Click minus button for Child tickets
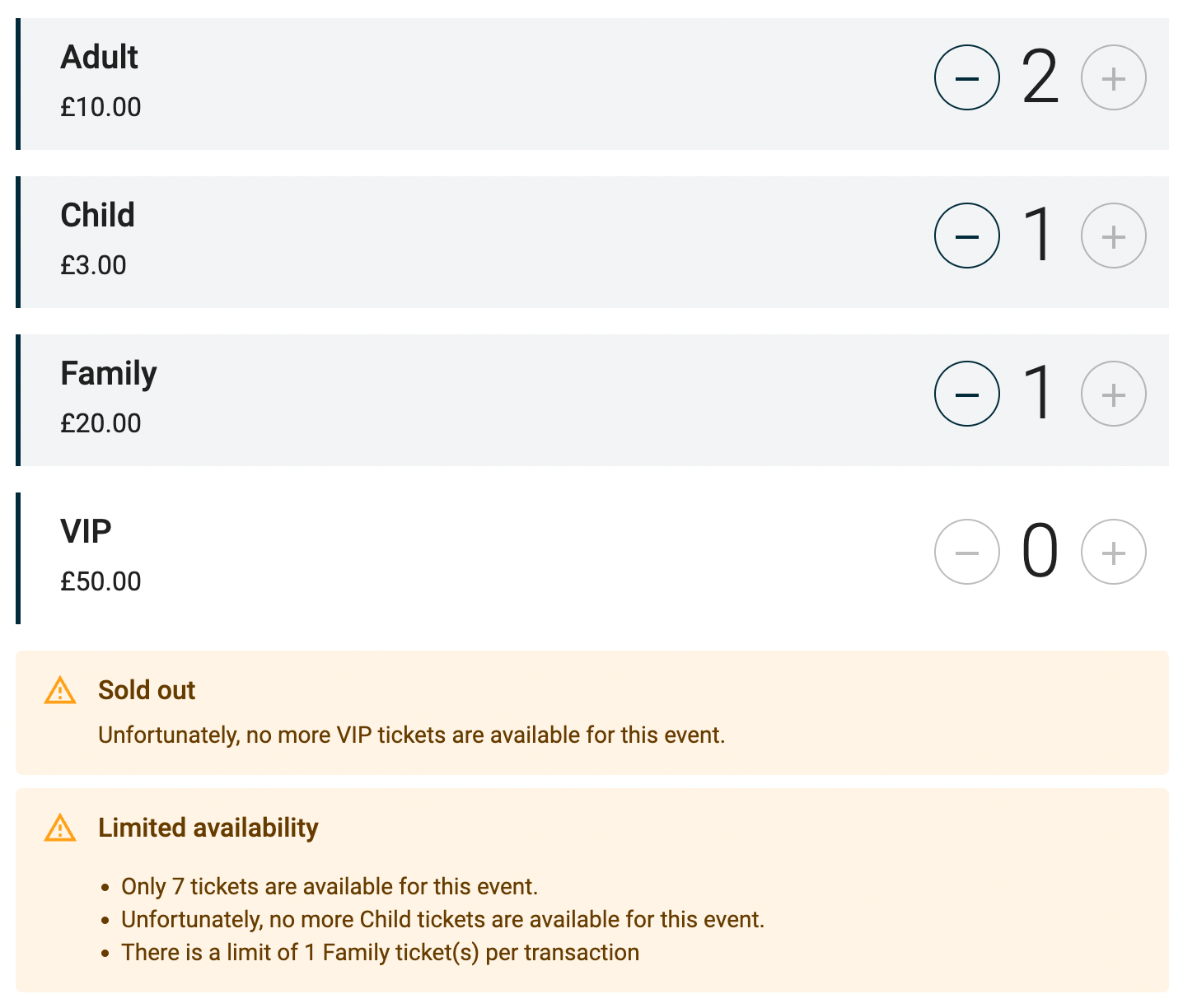The height and width of the screenshot is (1008, 1183). [966, 236]
